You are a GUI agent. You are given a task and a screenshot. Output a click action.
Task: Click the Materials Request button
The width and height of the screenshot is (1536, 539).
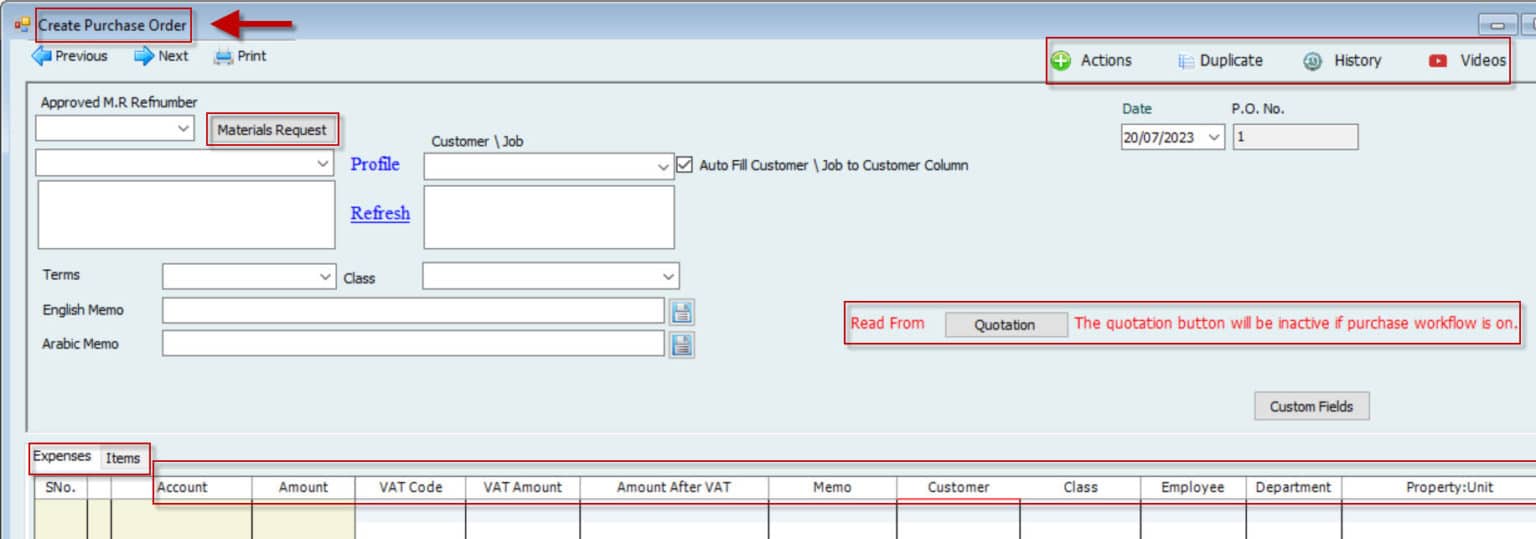pos(272,130)
